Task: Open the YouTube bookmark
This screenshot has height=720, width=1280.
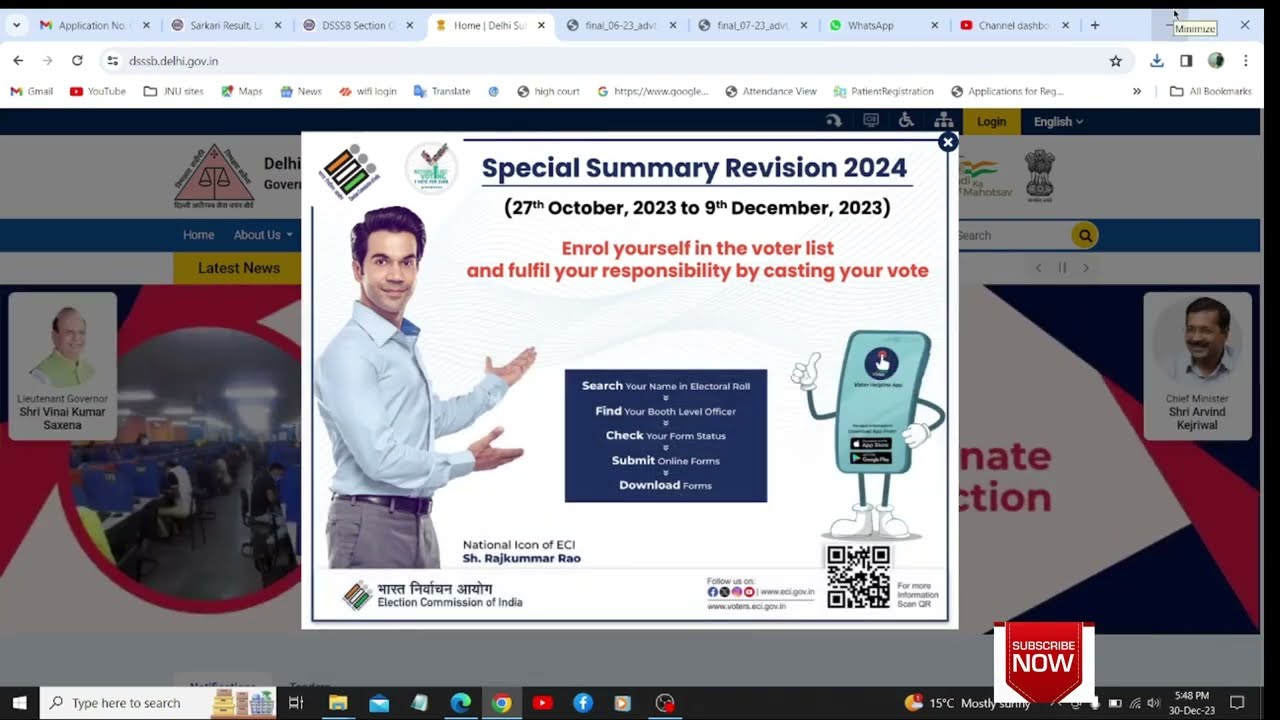Action: [98, 91]
